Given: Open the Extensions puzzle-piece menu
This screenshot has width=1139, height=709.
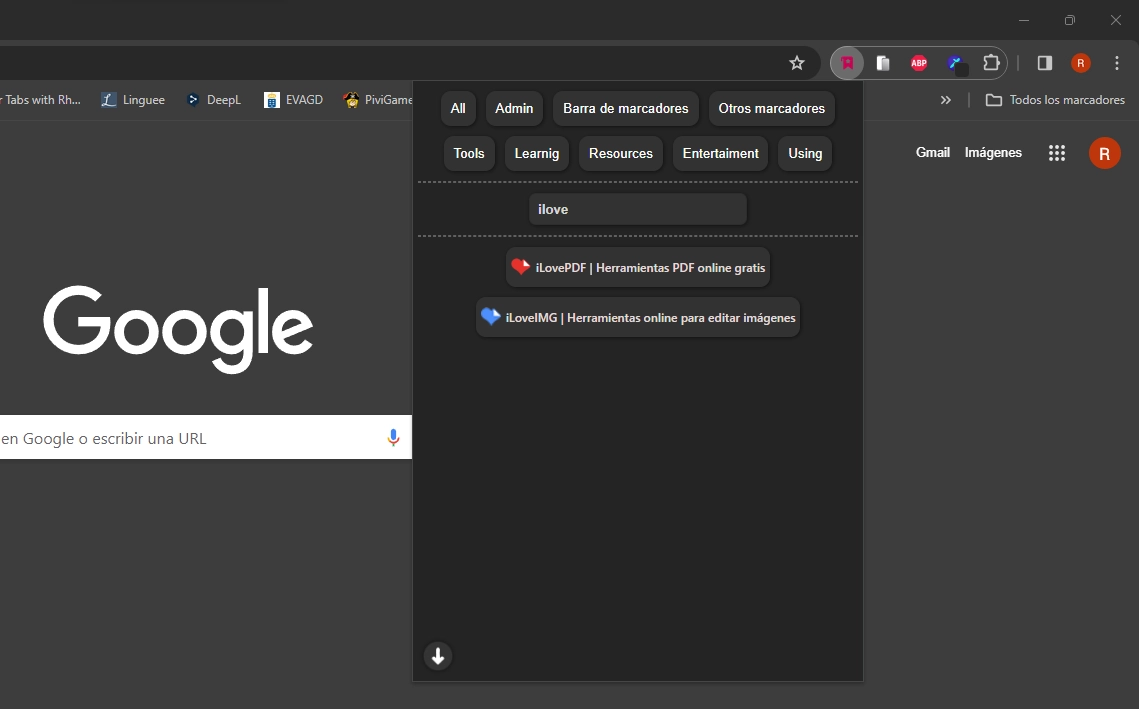Looking at the screenshot, I should click(x=991, y=63).
